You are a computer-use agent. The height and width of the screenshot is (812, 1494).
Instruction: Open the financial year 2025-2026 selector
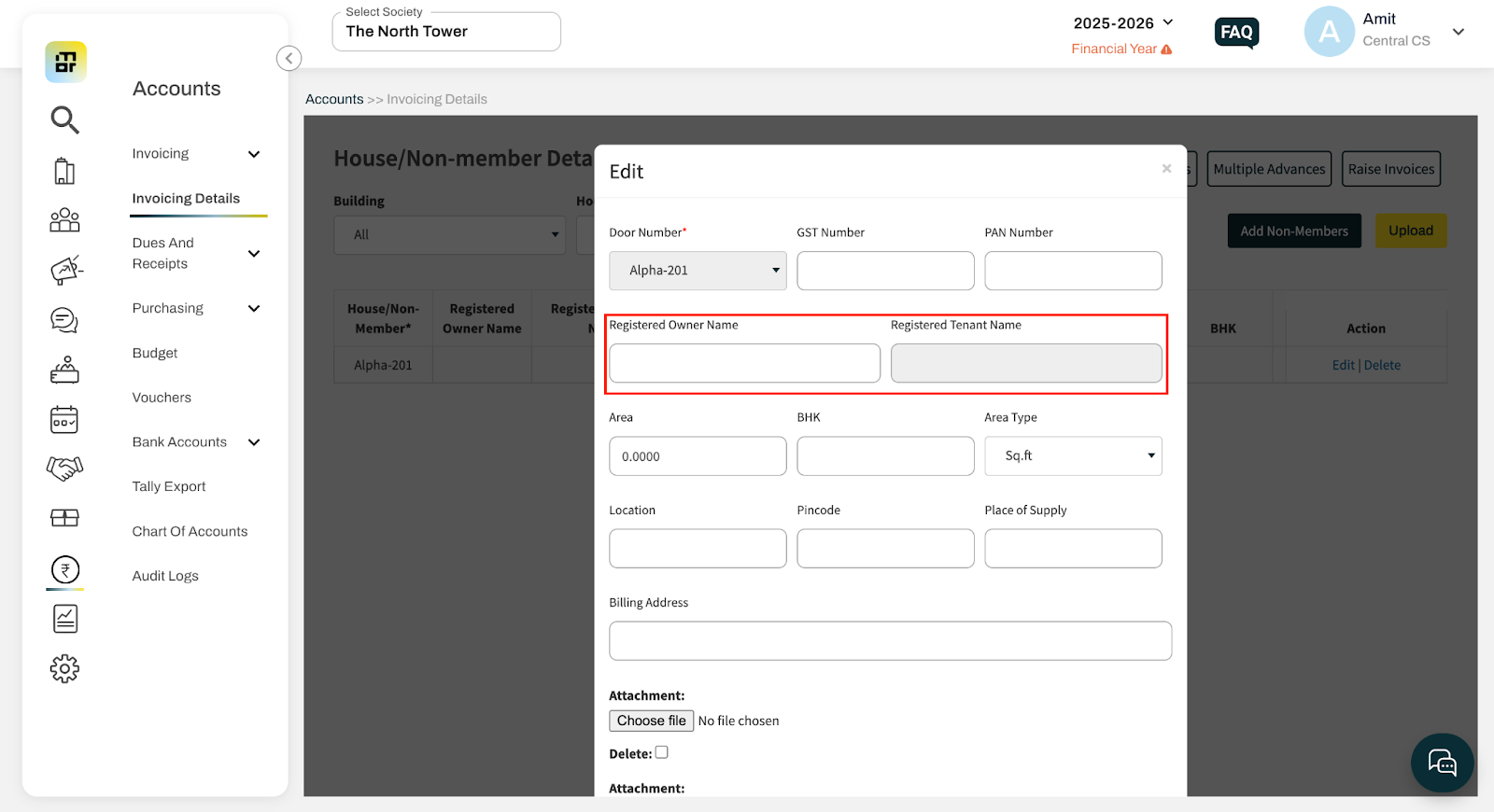1123,23
